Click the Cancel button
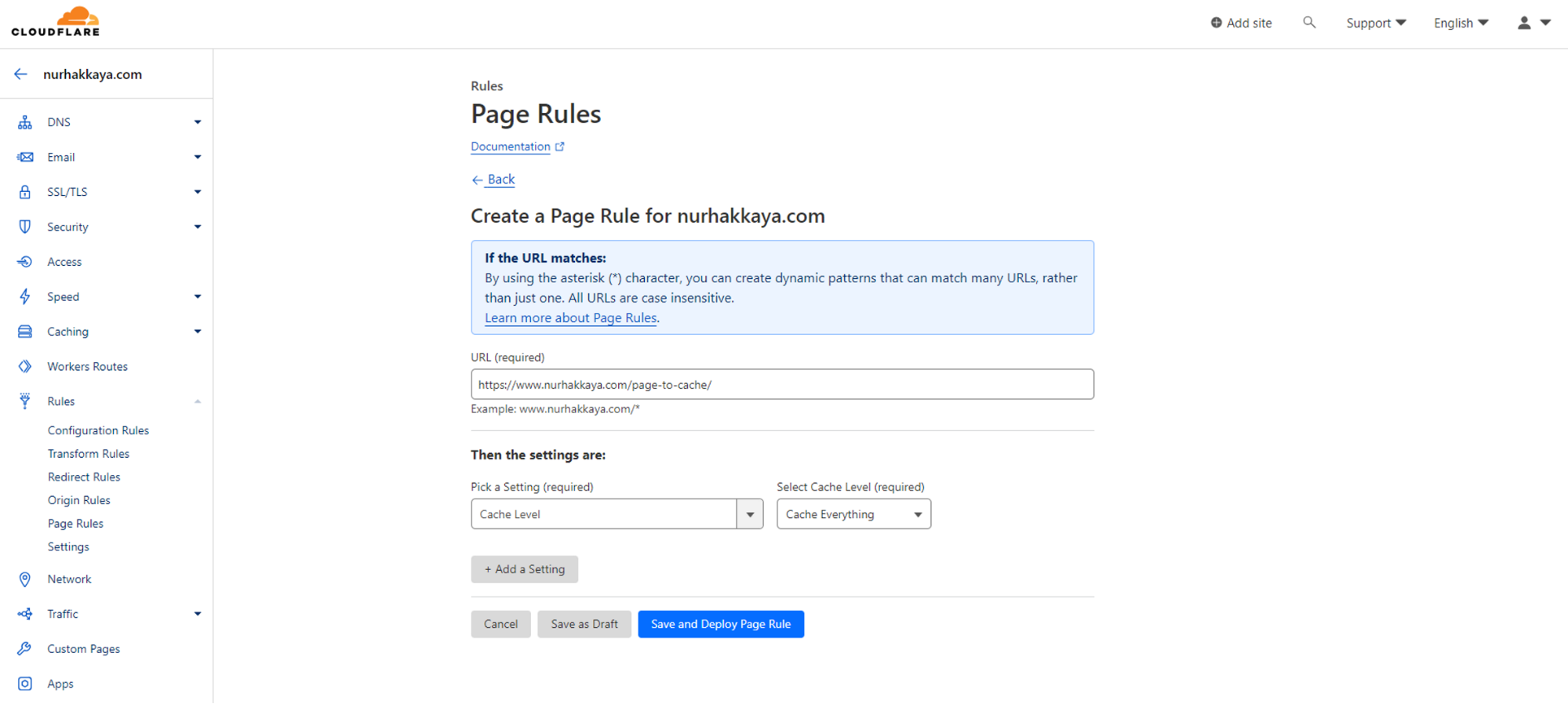1568x704 pixels. 501,624
